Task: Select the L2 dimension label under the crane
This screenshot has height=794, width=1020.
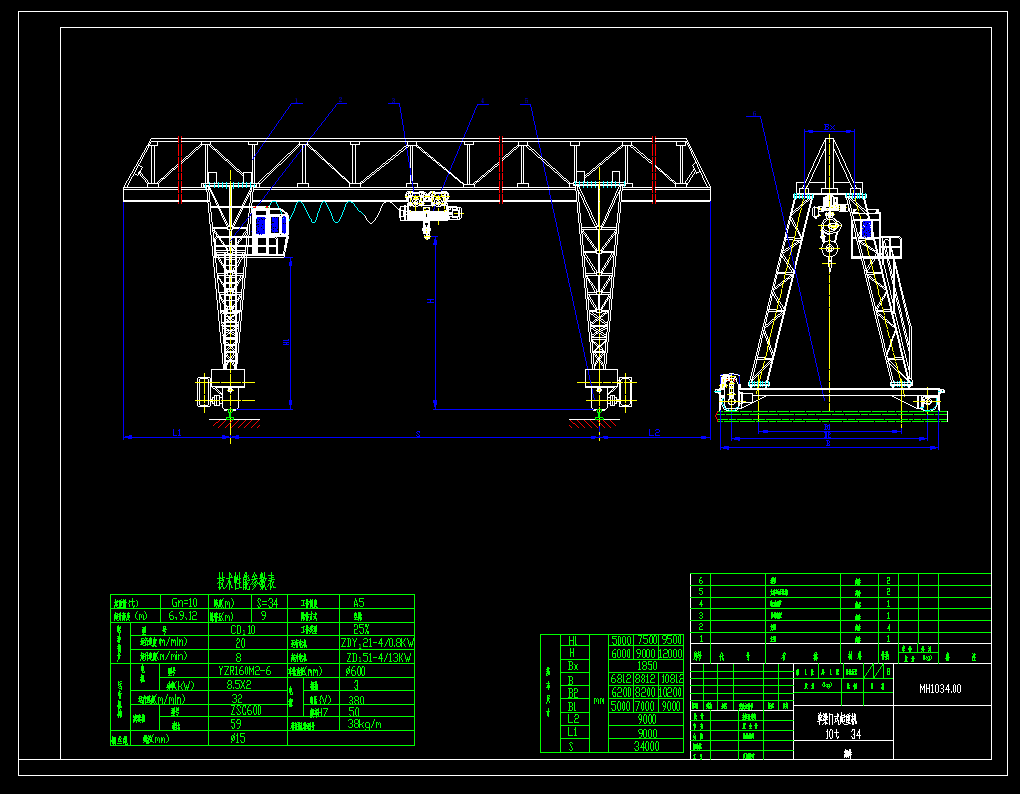Action: click(x=654, y=432)
